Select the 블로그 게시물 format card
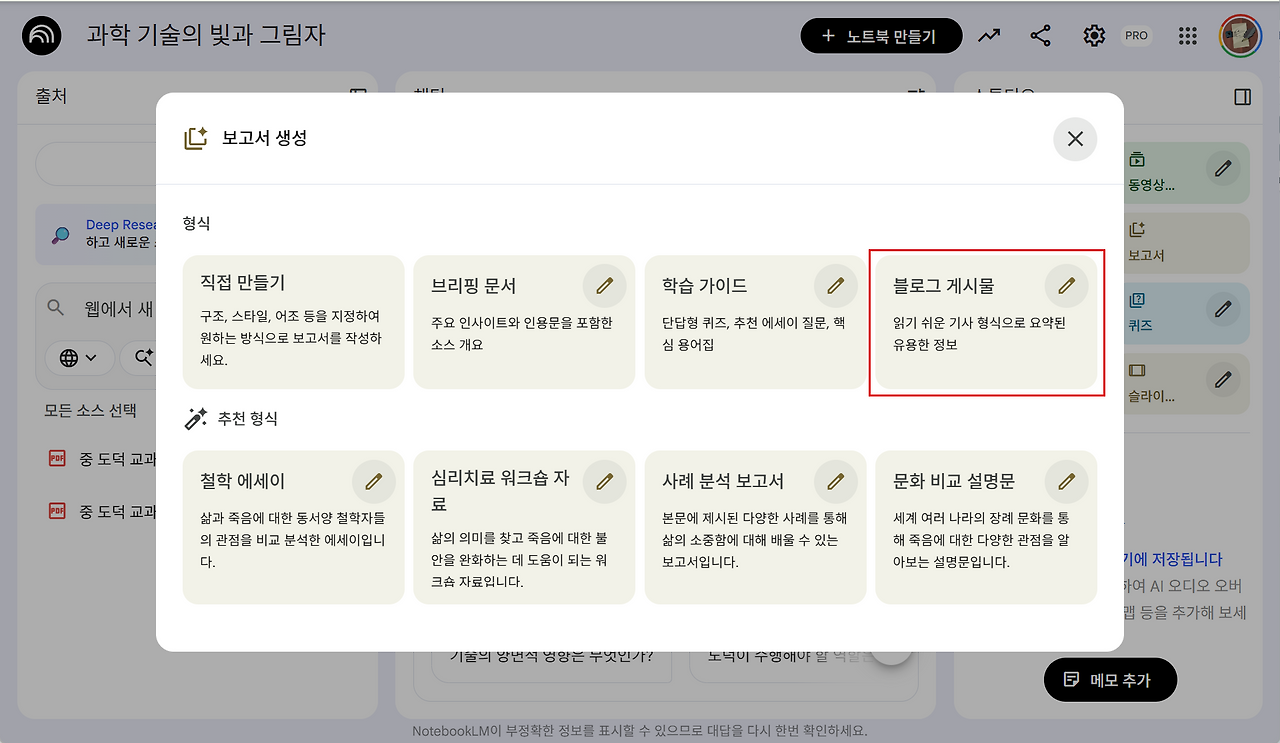The width and height of the screenshot is (1280, 743). (986, 322)
